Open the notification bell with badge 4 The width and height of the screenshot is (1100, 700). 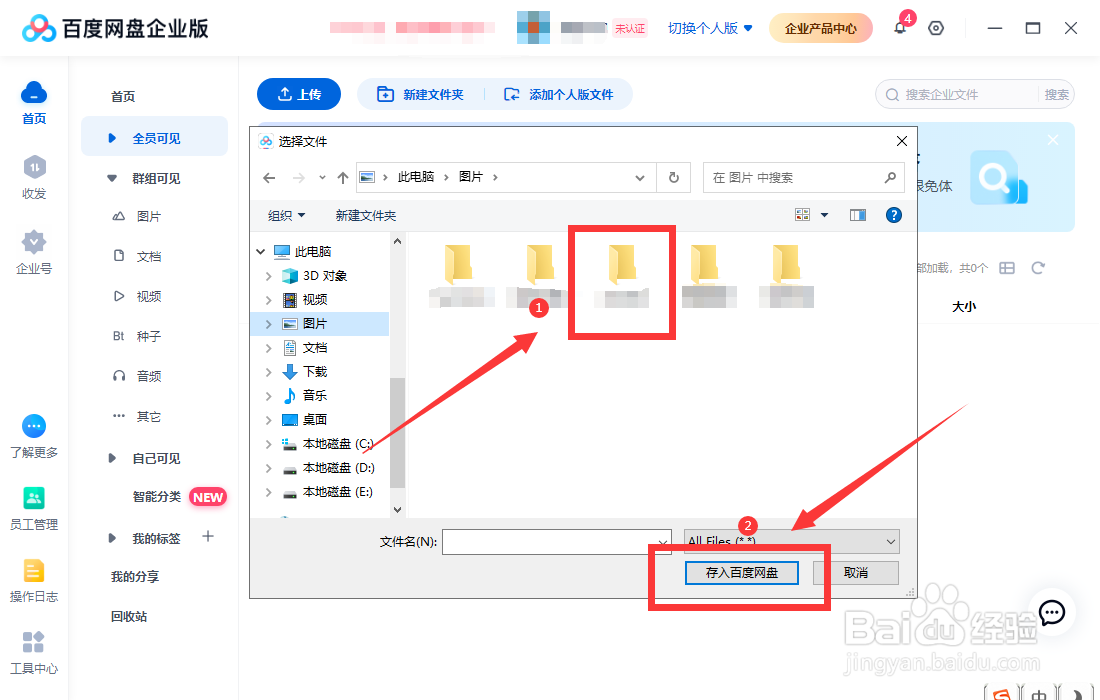(x=900, y=28)
